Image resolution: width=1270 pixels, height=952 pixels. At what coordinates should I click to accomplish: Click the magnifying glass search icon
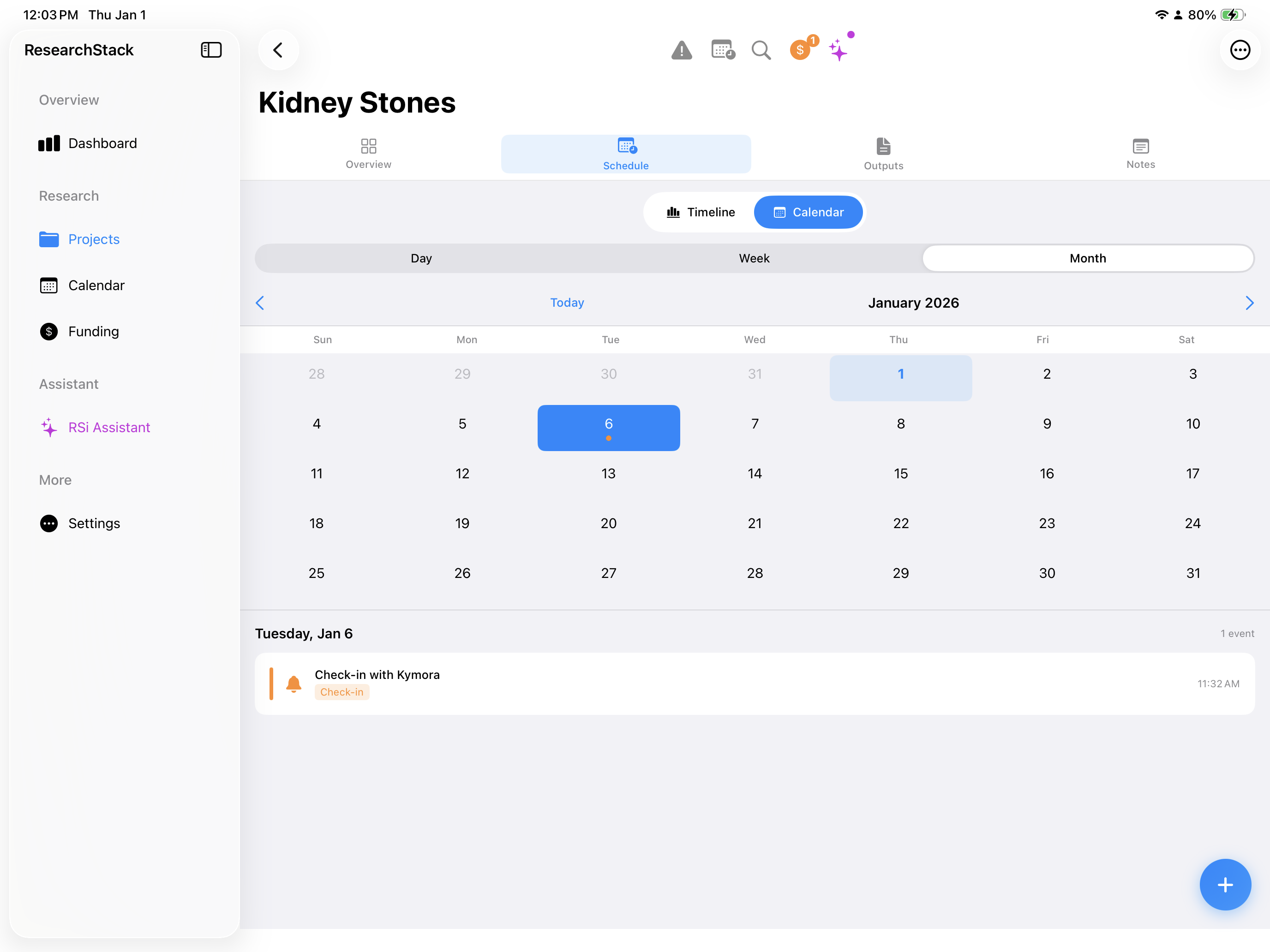761,50
